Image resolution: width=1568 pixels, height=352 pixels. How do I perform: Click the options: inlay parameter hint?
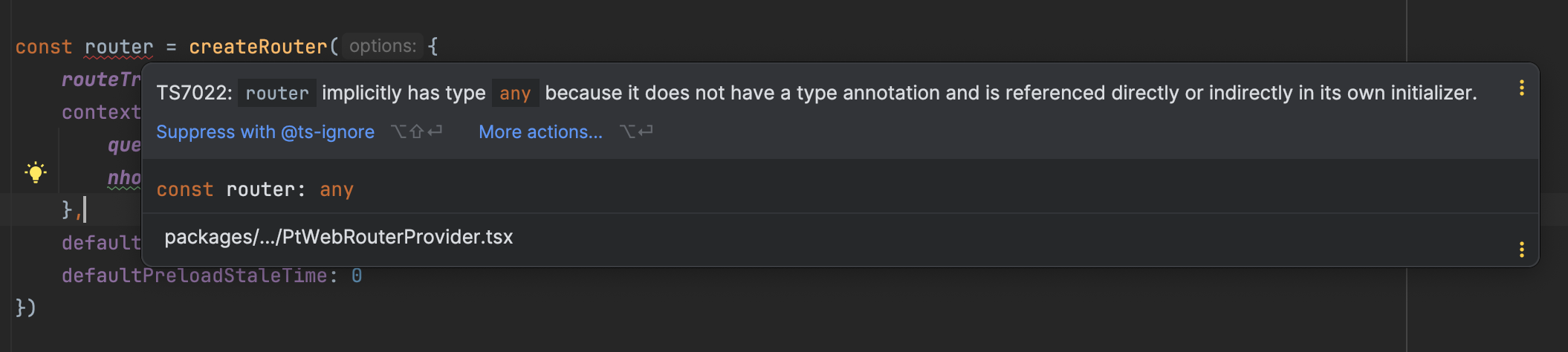pyautogui.click(x=383, y=46)
